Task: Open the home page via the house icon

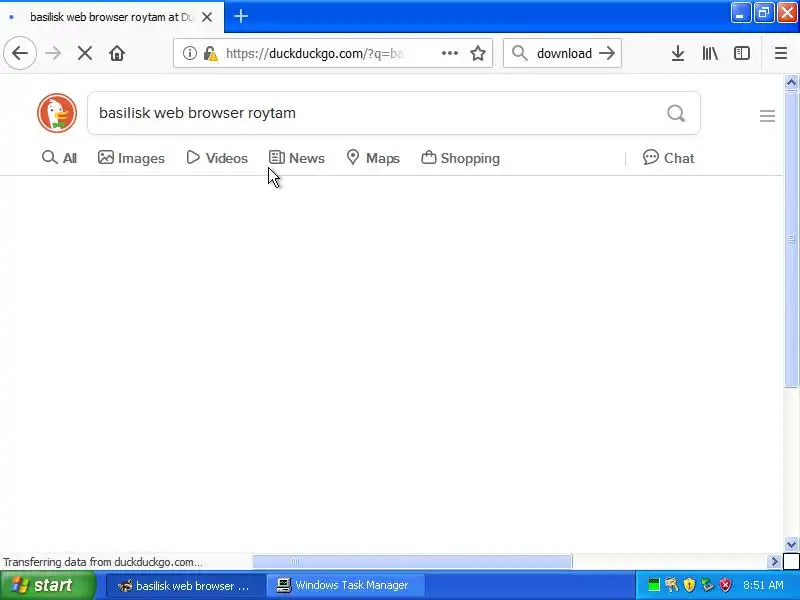Action: pyautogui.click(x=117, y=53)
